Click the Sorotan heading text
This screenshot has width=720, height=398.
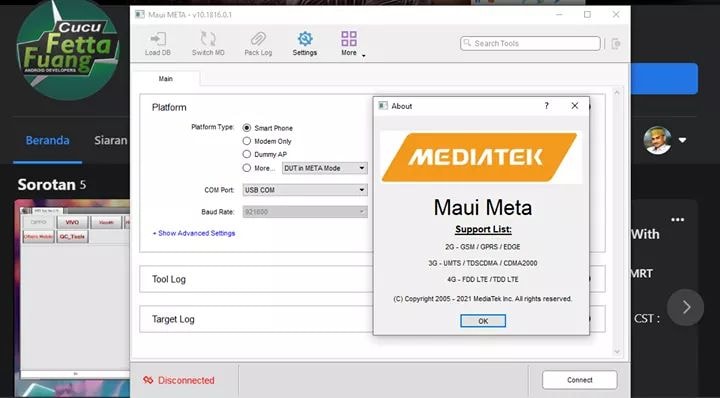click(x=46, y=185)
